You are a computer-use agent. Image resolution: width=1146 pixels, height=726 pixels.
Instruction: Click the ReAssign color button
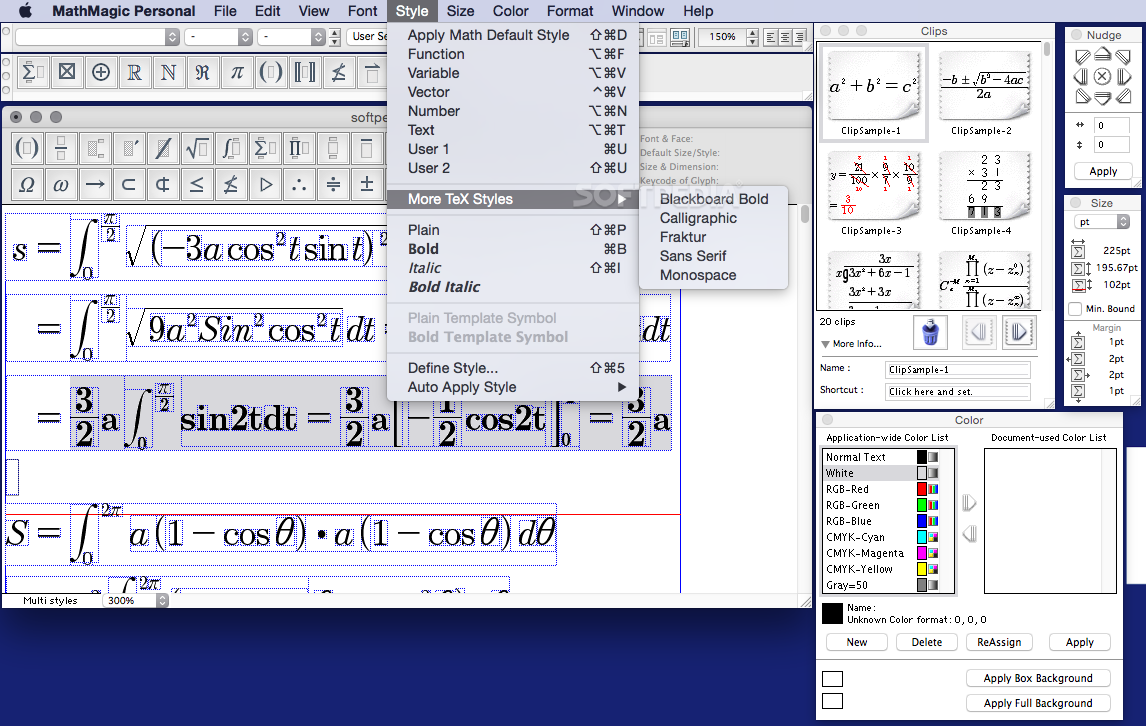click(999, 642)
